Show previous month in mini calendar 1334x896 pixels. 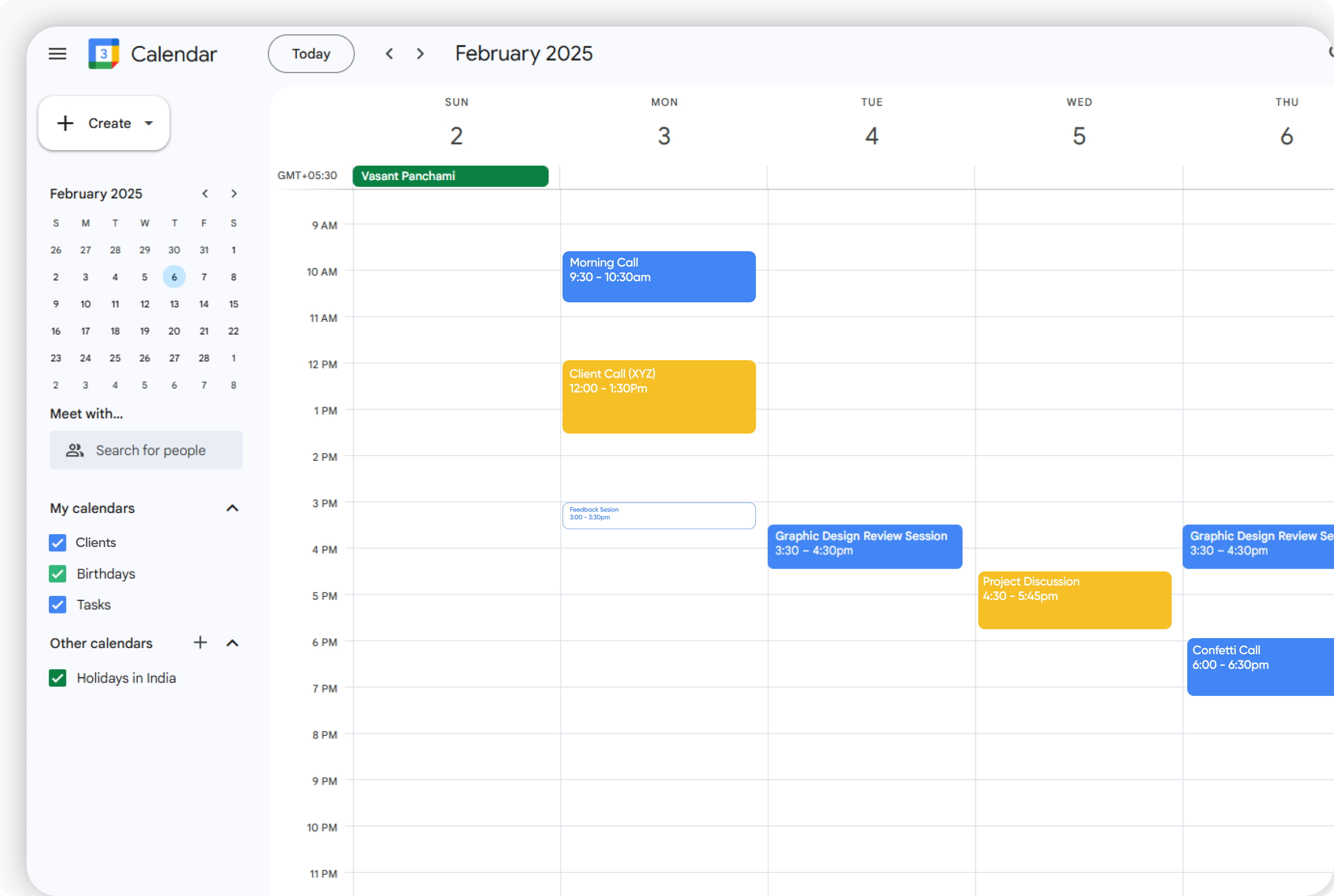coord(205,194)
